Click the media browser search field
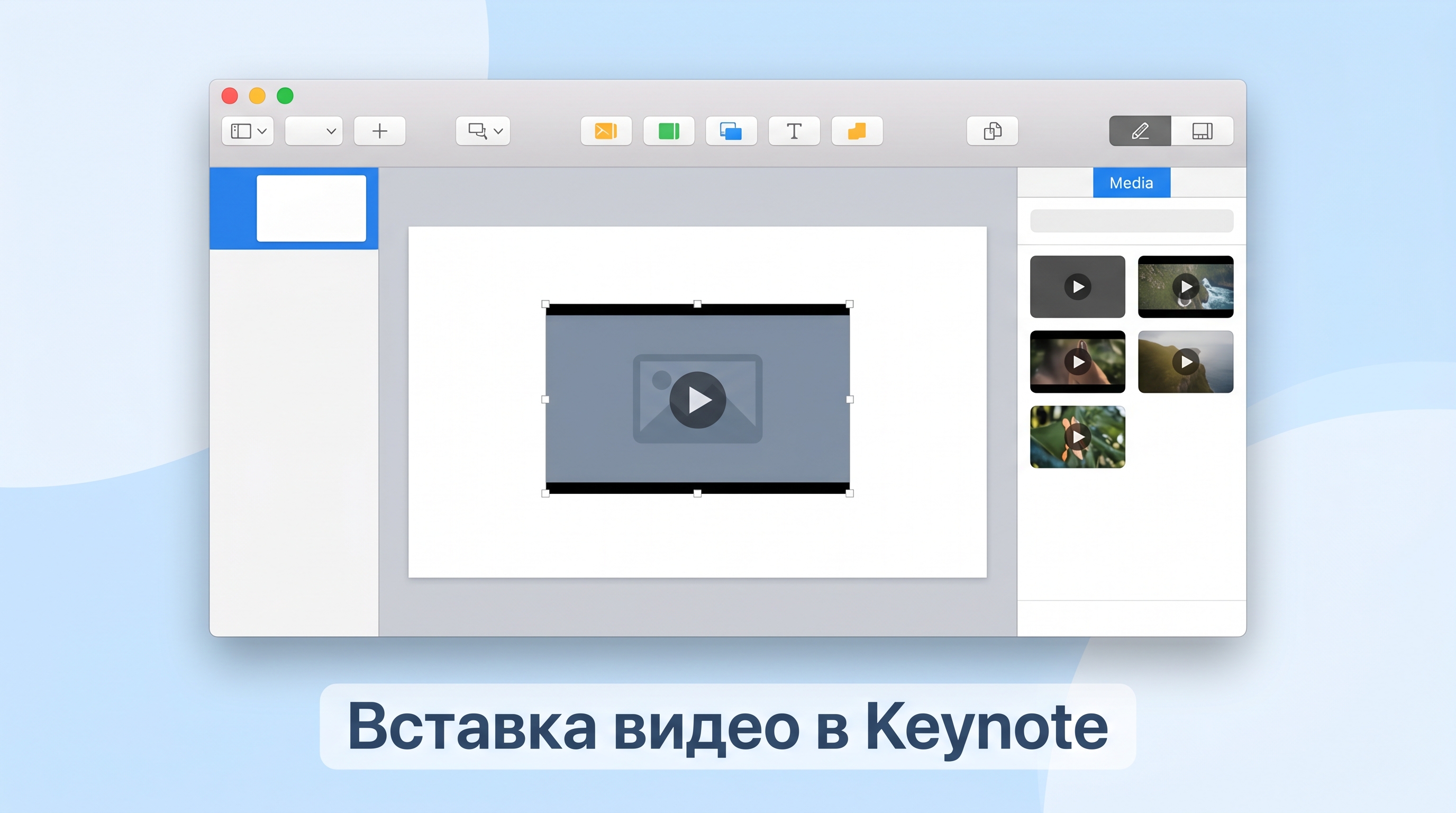The width and height of the screenshot is (1456, 813). [x=1132, y=221]
